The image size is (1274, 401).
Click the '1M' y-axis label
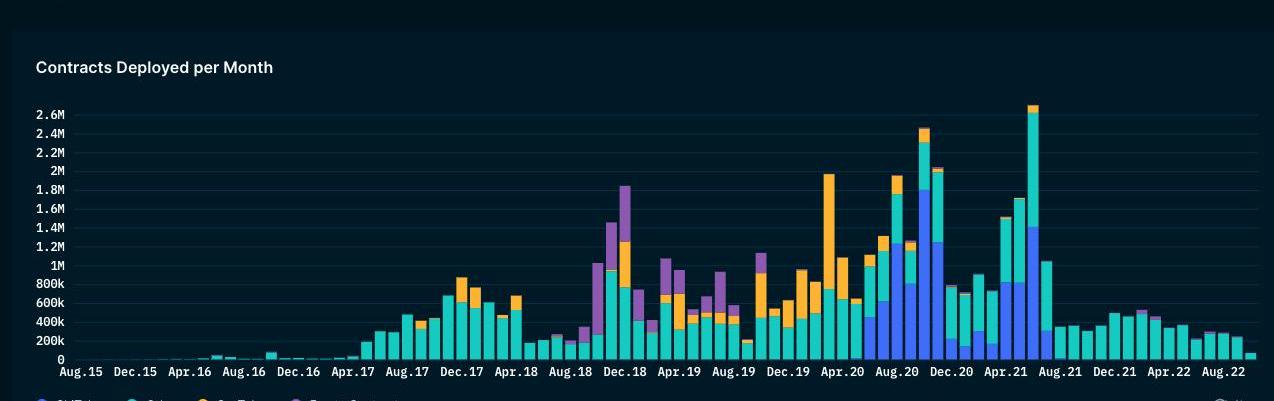point(57,266)
